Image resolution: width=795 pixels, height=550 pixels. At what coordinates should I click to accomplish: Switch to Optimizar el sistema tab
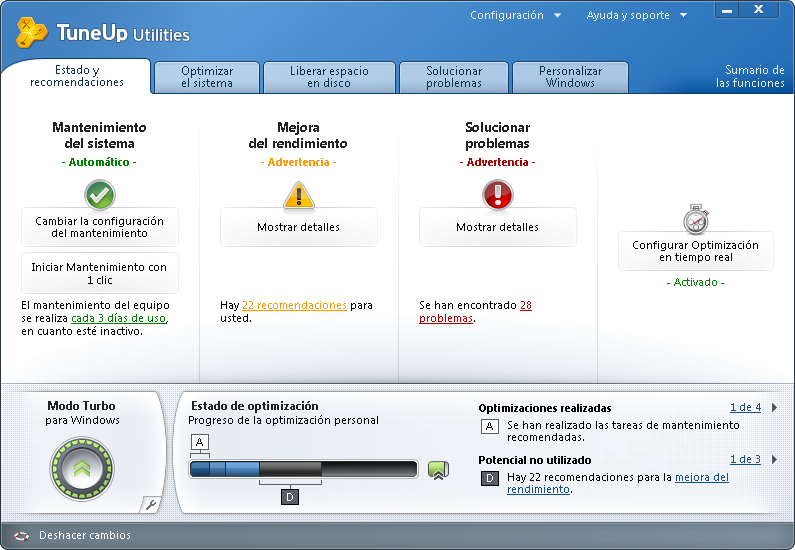[x=207, y=78]
